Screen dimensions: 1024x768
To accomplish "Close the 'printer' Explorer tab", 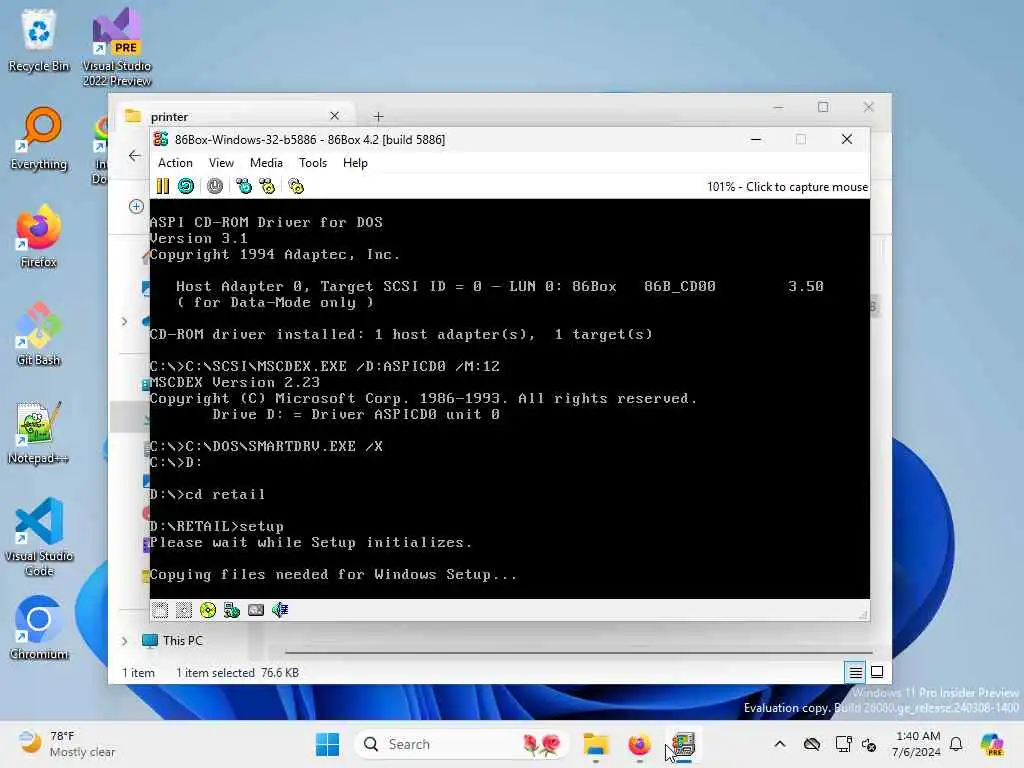I will (x=334, y=116).
